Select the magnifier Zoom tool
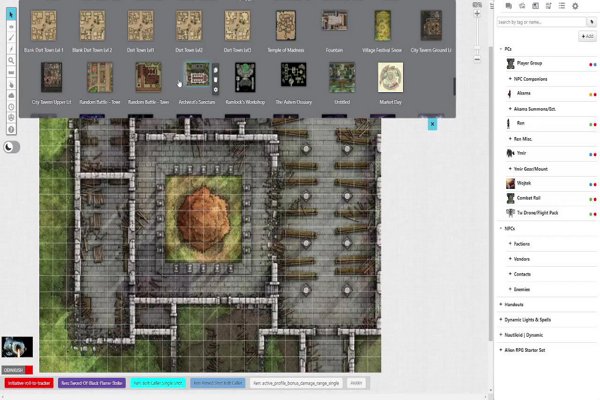This screenshot has height=400, width=600. [11, 60]
